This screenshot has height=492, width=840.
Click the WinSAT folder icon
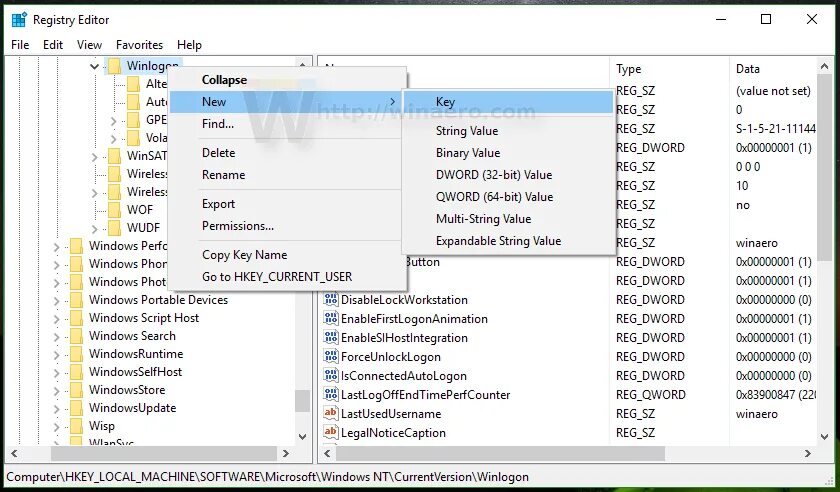(114, 156)
